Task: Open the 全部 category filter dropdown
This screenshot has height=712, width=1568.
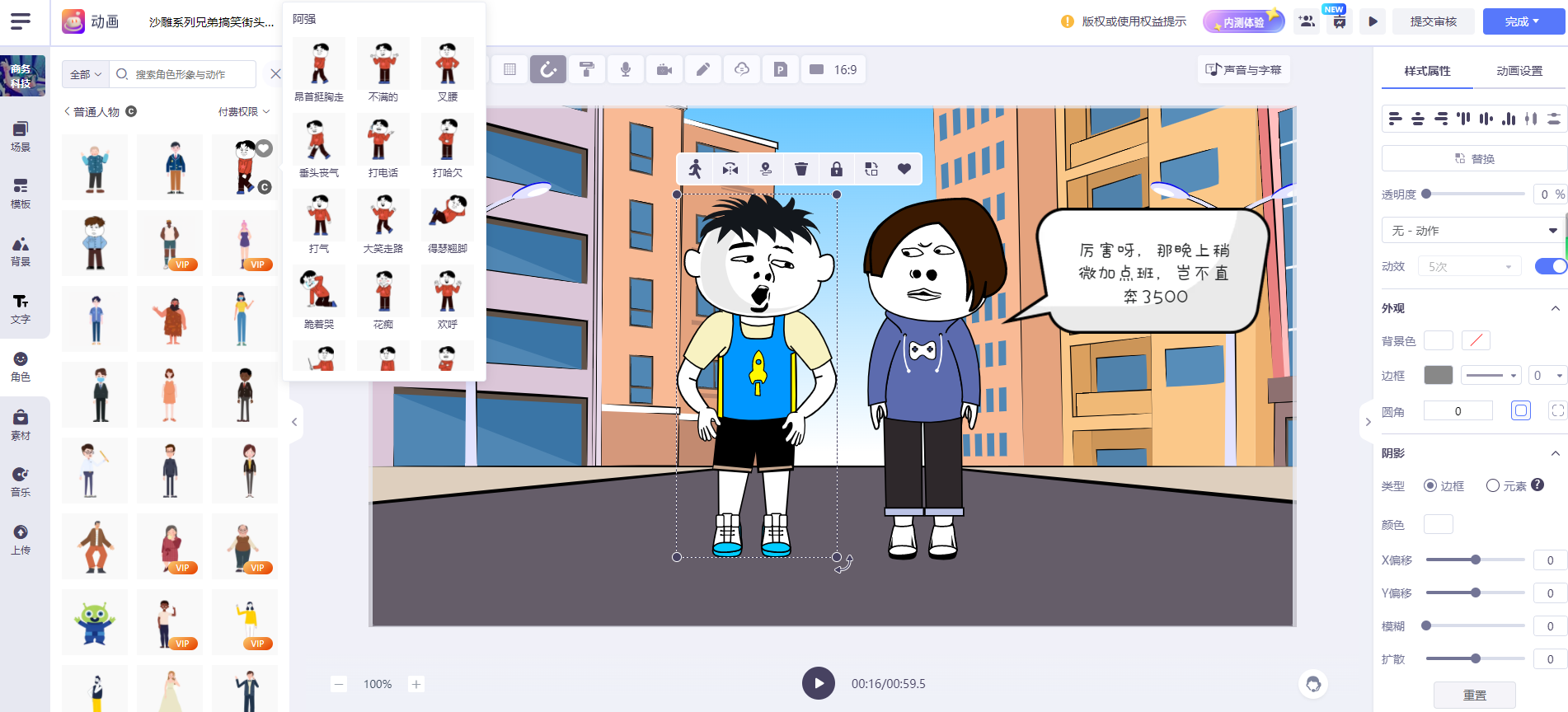Action: [x=85, y=74]
